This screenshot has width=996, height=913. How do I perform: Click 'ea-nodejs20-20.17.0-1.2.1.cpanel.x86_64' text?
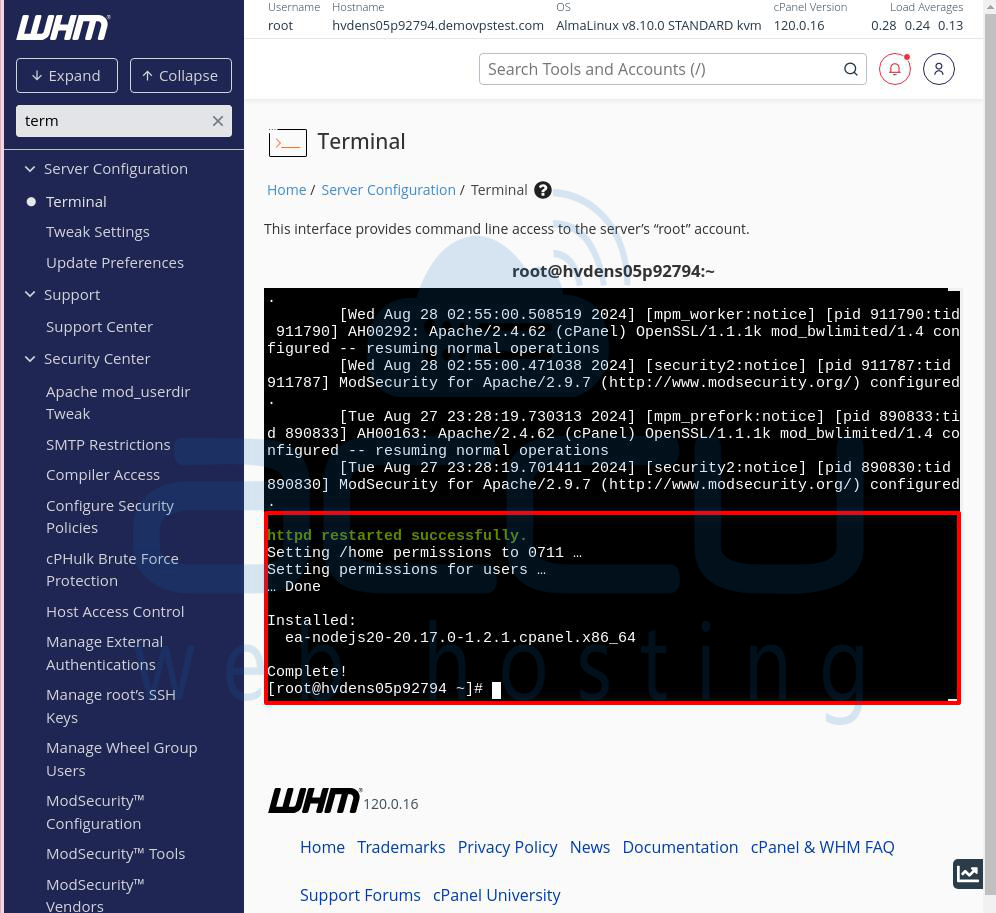pyautogui.click(x=460, y=637)
